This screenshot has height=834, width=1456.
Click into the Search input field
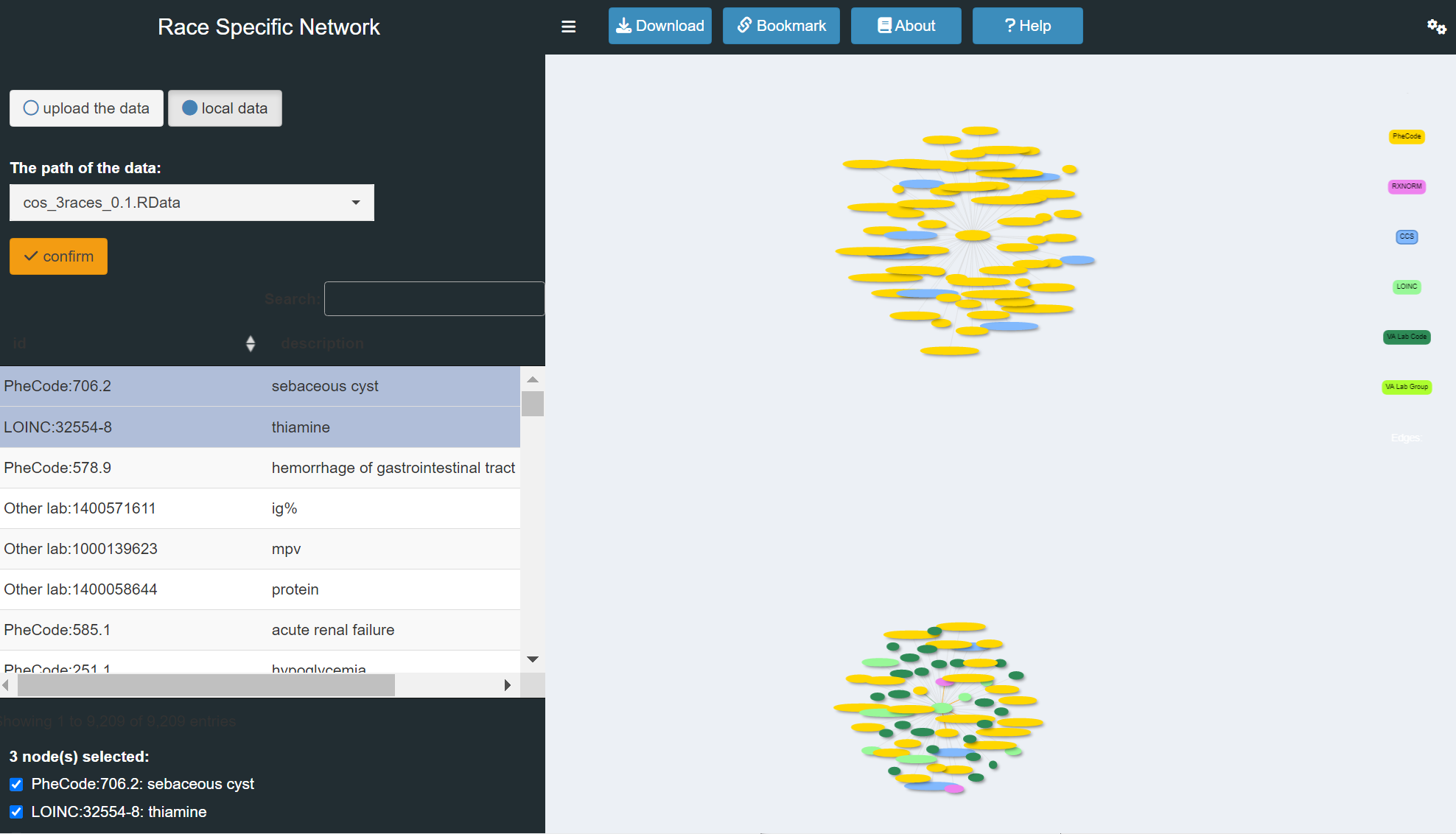pyautogui.click(x=434, y=298)
